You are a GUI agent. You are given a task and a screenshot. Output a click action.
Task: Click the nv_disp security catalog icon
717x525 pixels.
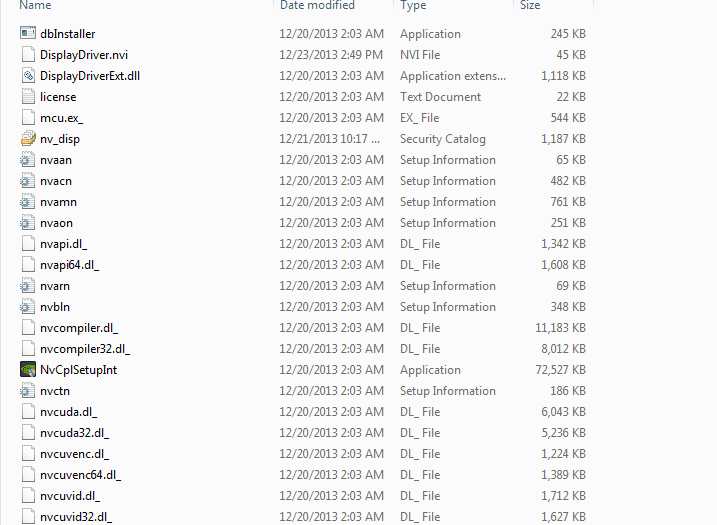coord(28,139)
